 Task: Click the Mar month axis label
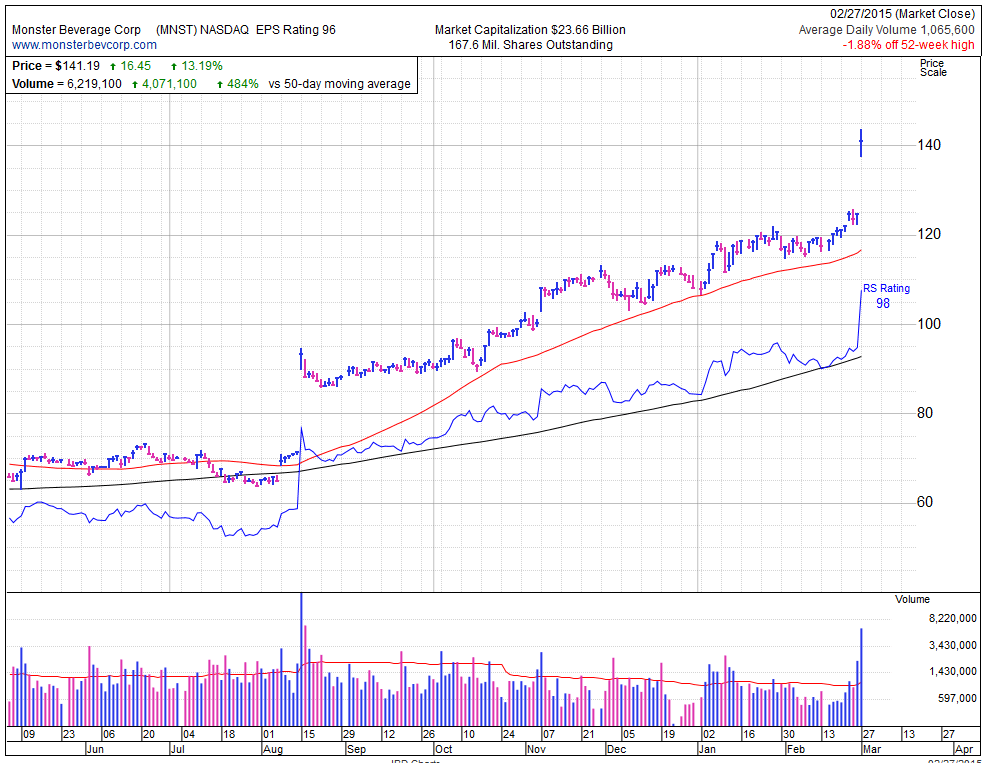872,749
